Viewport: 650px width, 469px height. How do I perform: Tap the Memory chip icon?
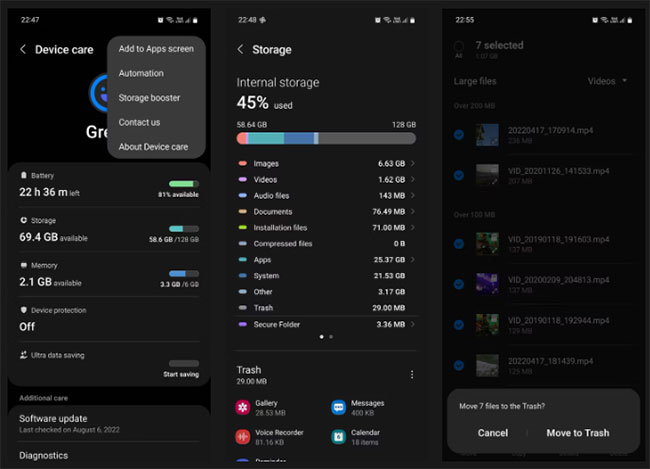[x=24, y=265]
